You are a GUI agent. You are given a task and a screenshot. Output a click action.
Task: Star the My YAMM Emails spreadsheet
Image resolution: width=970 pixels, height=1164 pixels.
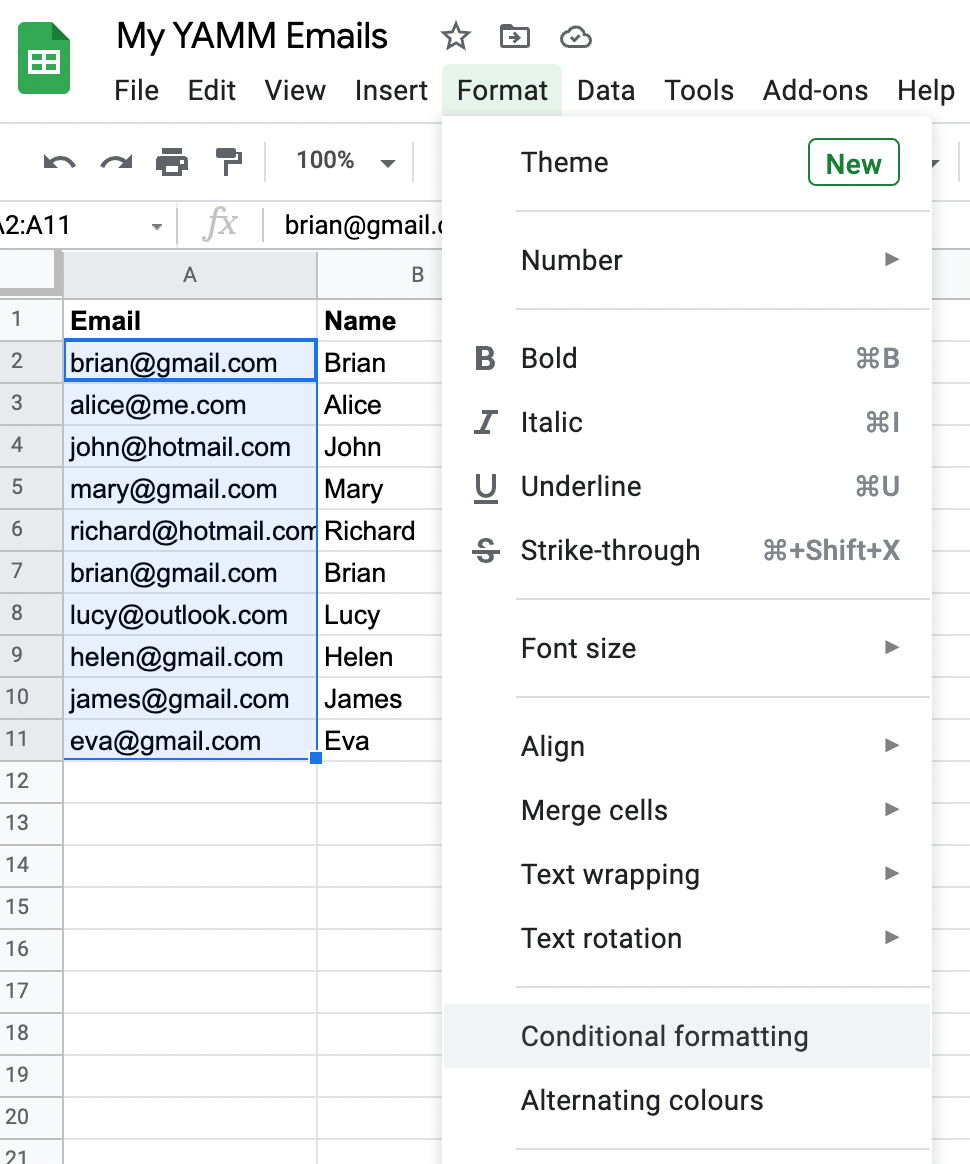pos(455,36)
